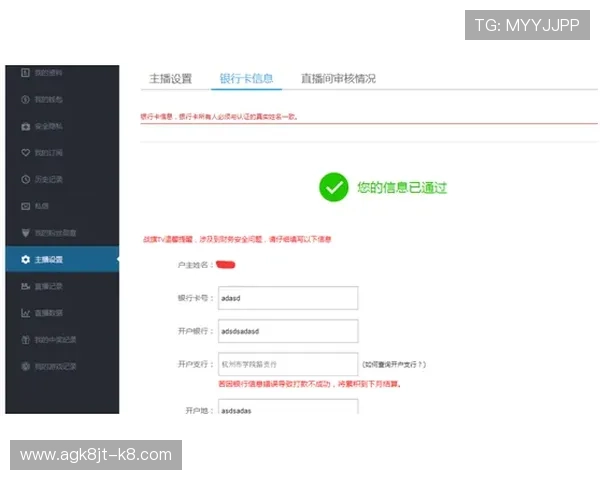
Task: Focus the 开户银行 field containing adsdsadasd
Action: (288, 331)
